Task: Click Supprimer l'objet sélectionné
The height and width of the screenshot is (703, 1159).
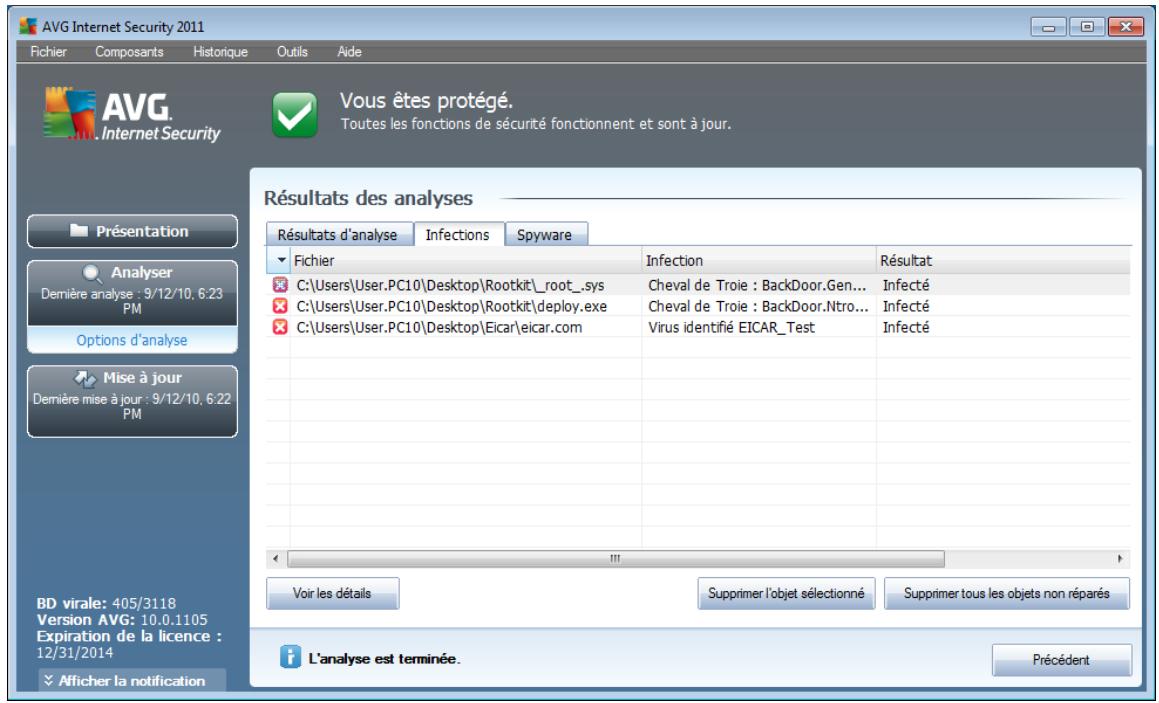Action: [x=786, y=594]
